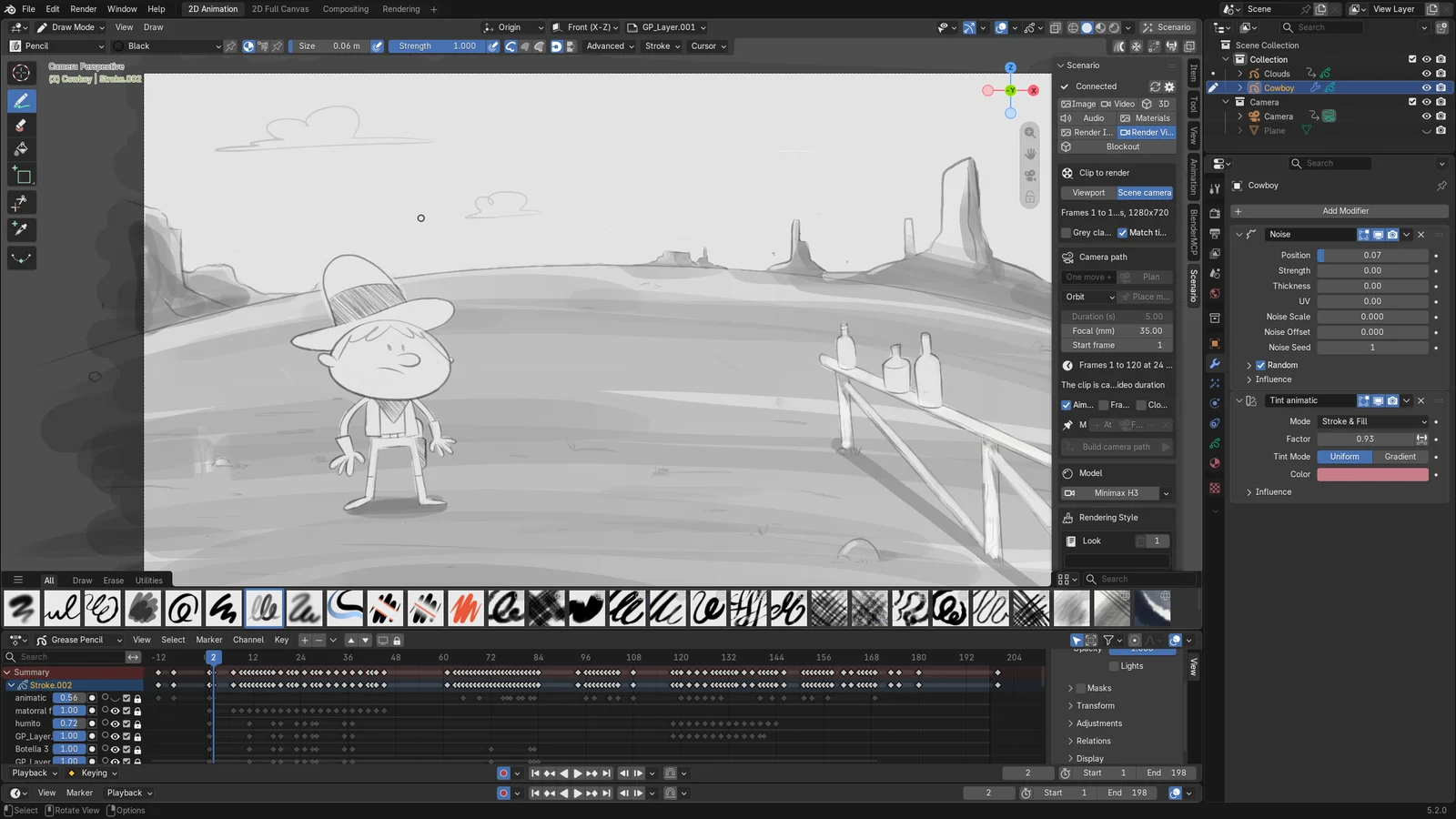The width and height of the screenshot is (1456, 819).
Task: Hide the Clouds object in outliner viewport
Action: point(1427,74)
